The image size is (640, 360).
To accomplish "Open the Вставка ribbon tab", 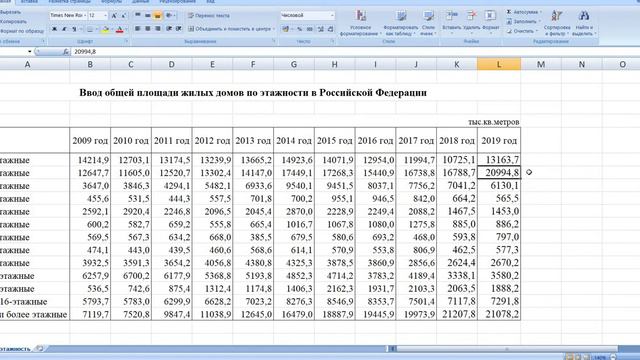I will point(29,2).
